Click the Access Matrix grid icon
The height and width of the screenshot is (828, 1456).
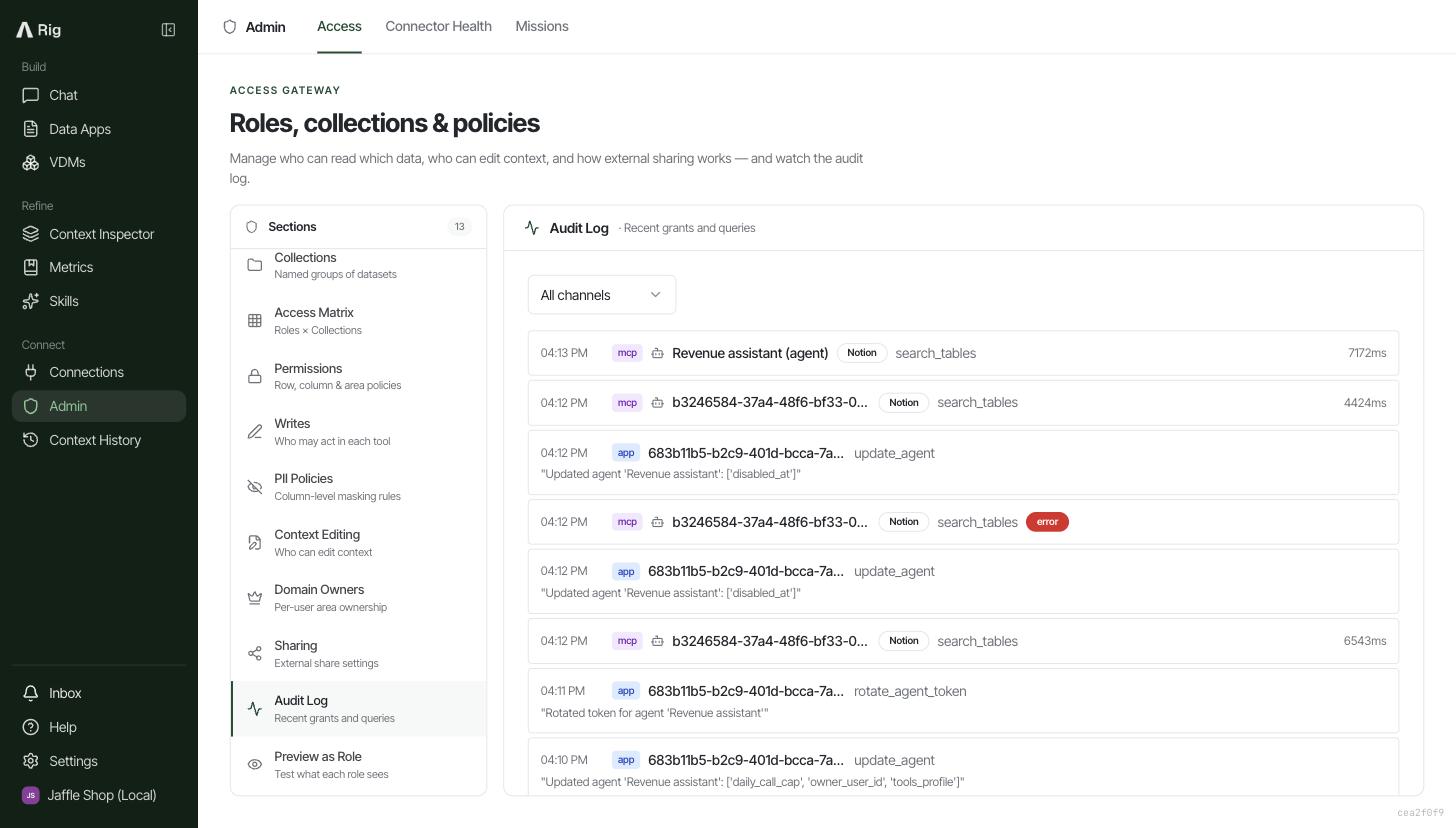[255, 321]
